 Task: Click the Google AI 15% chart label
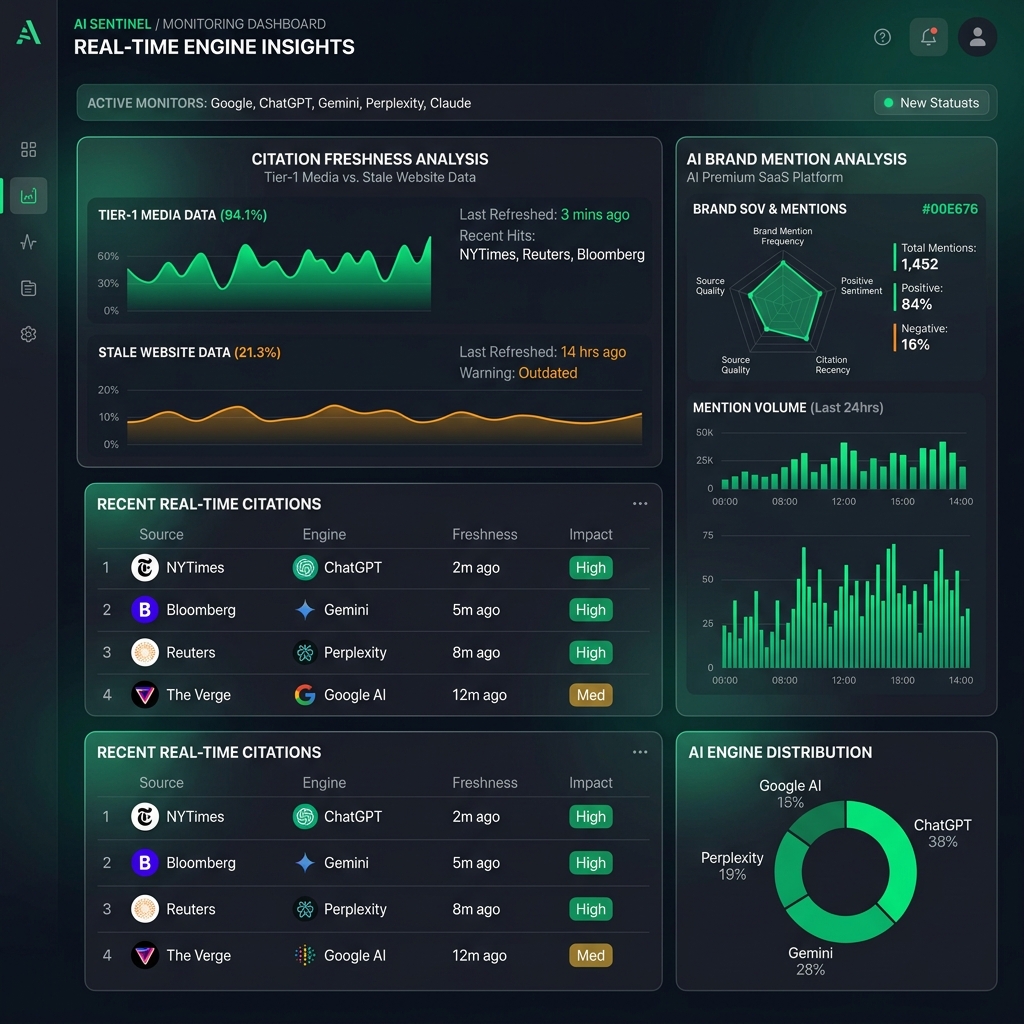pyautogui.click(x=790, y=793)
